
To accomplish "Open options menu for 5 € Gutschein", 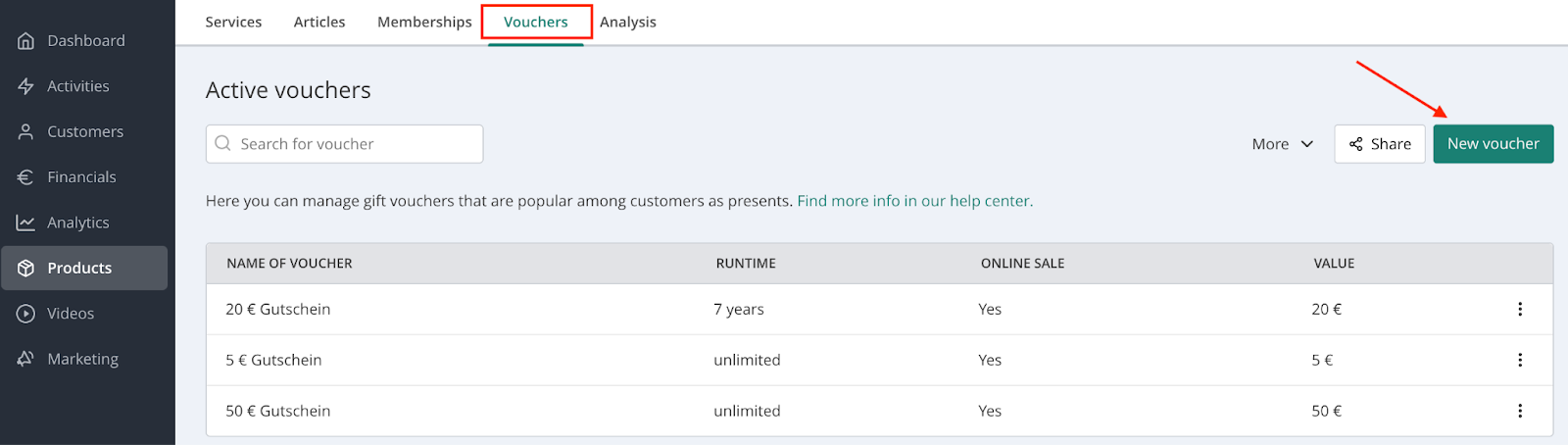I will coord(1519,361).
